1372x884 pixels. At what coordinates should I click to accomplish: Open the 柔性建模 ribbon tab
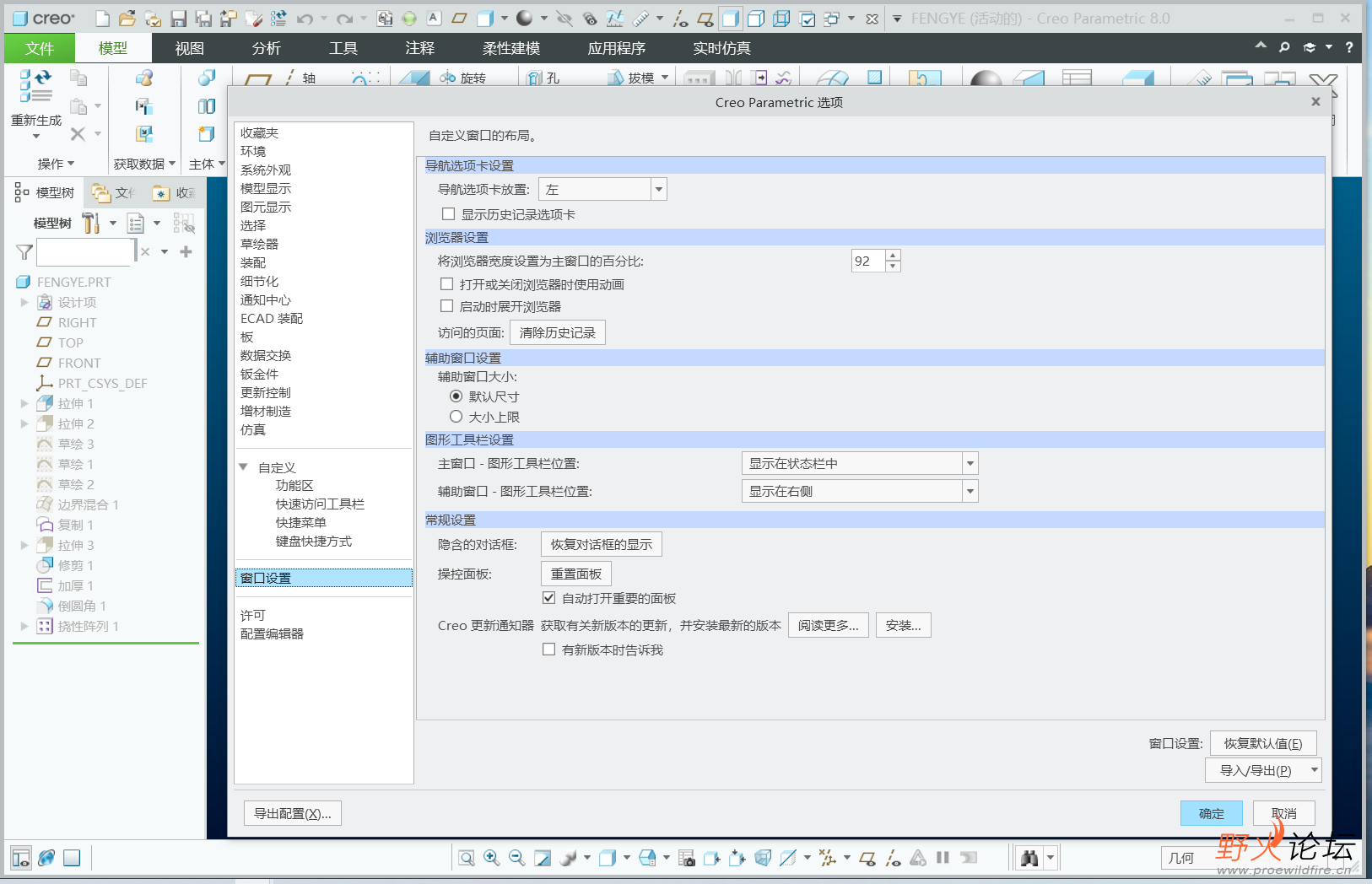511,48
